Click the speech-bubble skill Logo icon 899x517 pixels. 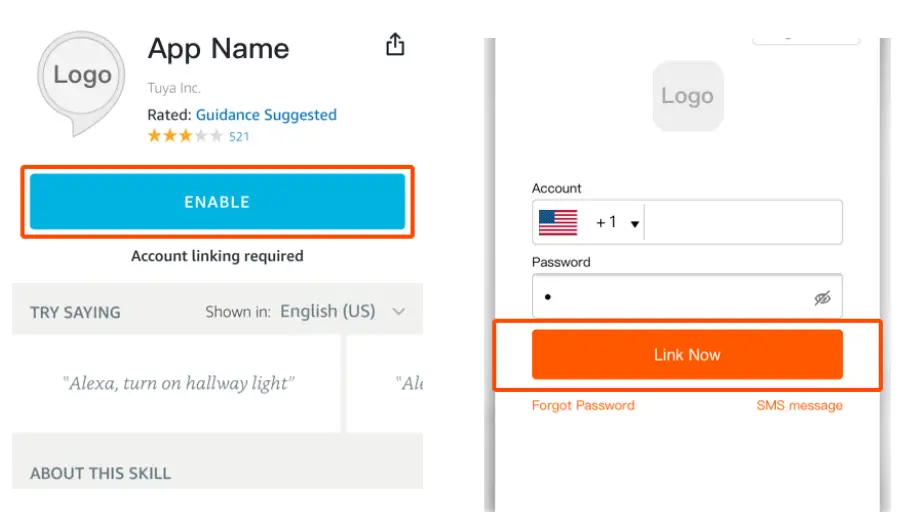(82, 78)
